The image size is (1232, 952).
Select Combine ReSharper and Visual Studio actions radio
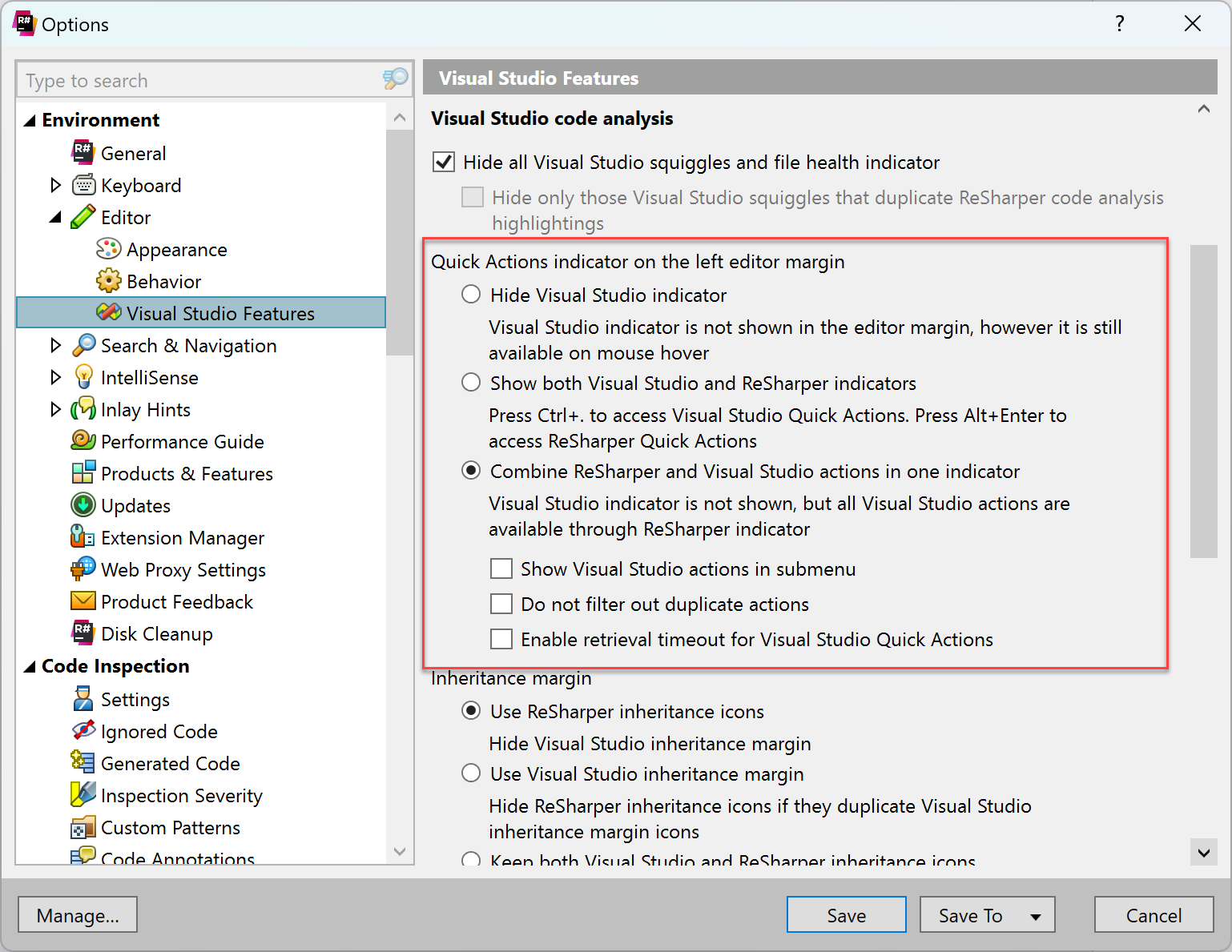(471, 471)
